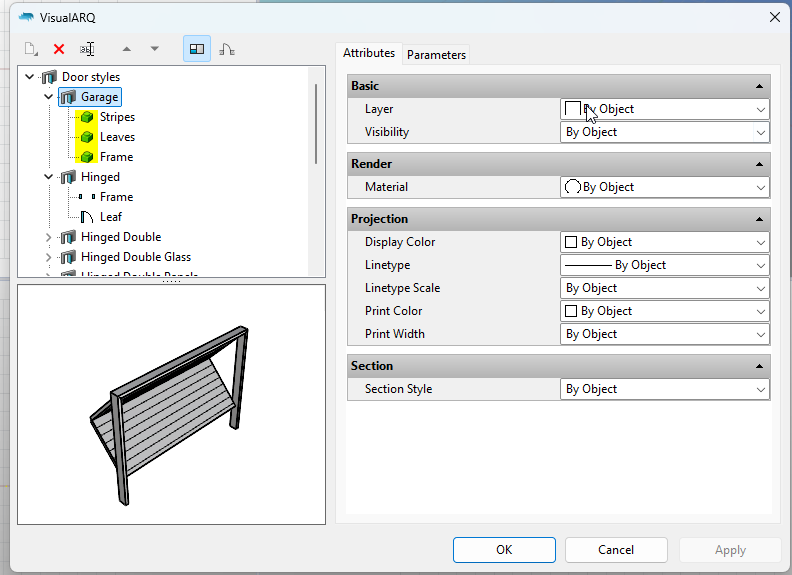Select the Leaves tree item
The width and height of the screenshot is (792, 575).
coord(117,137)
